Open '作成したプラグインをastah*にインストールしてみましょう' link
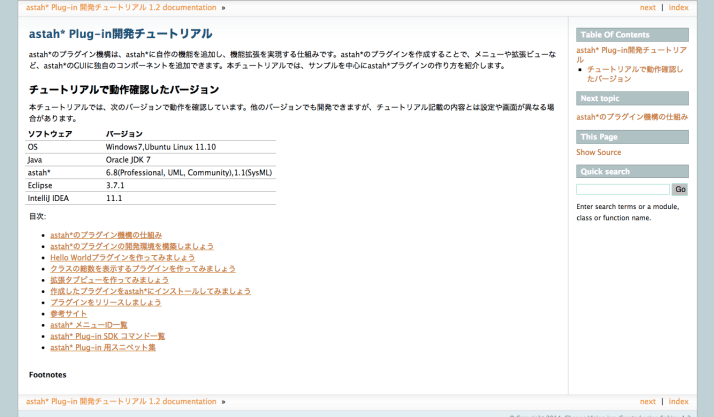 tap(150, 291)
